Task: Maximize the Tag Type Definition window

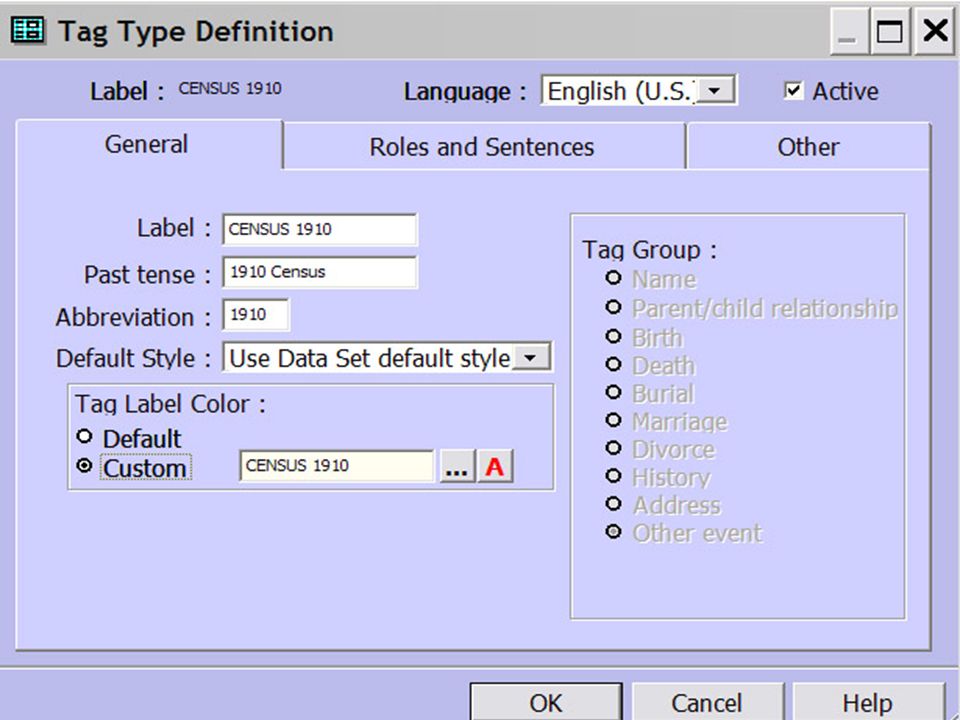Action: pyautogui.click(x=890, y=31)
